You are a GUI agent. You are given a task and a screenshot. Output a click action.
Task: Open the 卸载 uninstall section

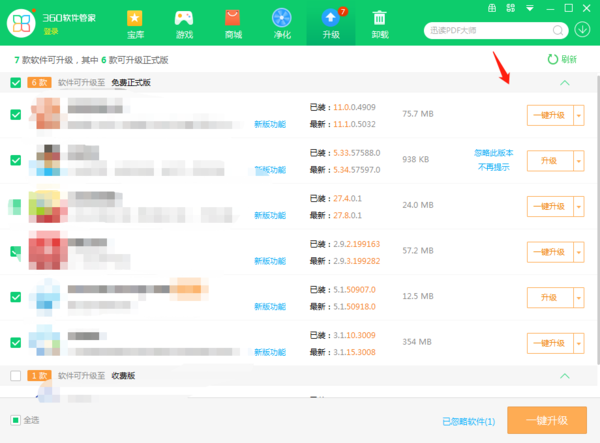pos(380,24)
